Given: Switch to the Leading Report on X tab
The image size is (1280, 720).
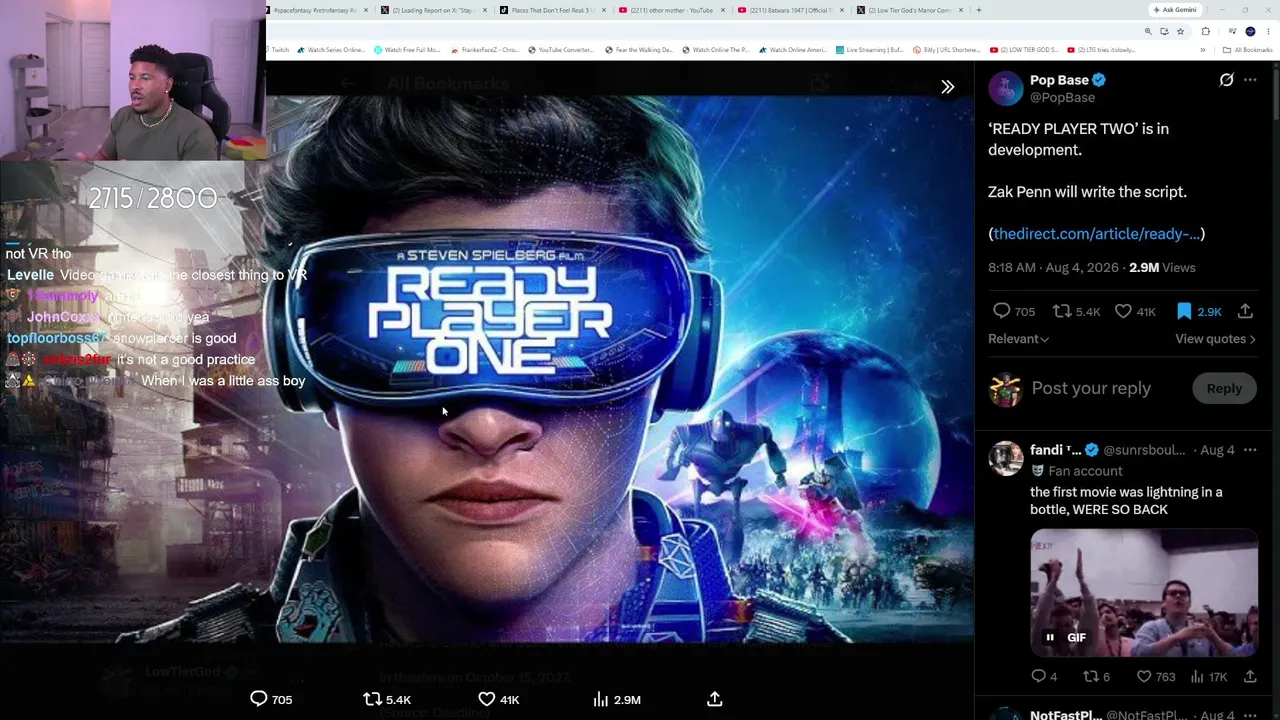Looking at the screenshot, I should (435, 10).
